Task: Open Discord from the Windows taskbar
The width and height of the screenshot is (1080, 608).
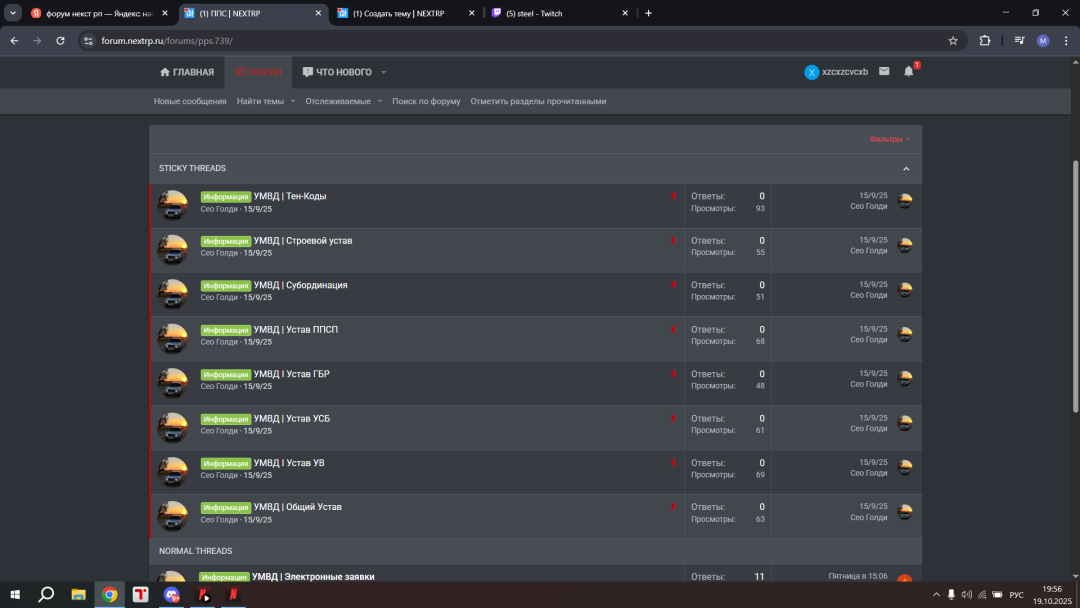Action: click(x=173, y=595)
